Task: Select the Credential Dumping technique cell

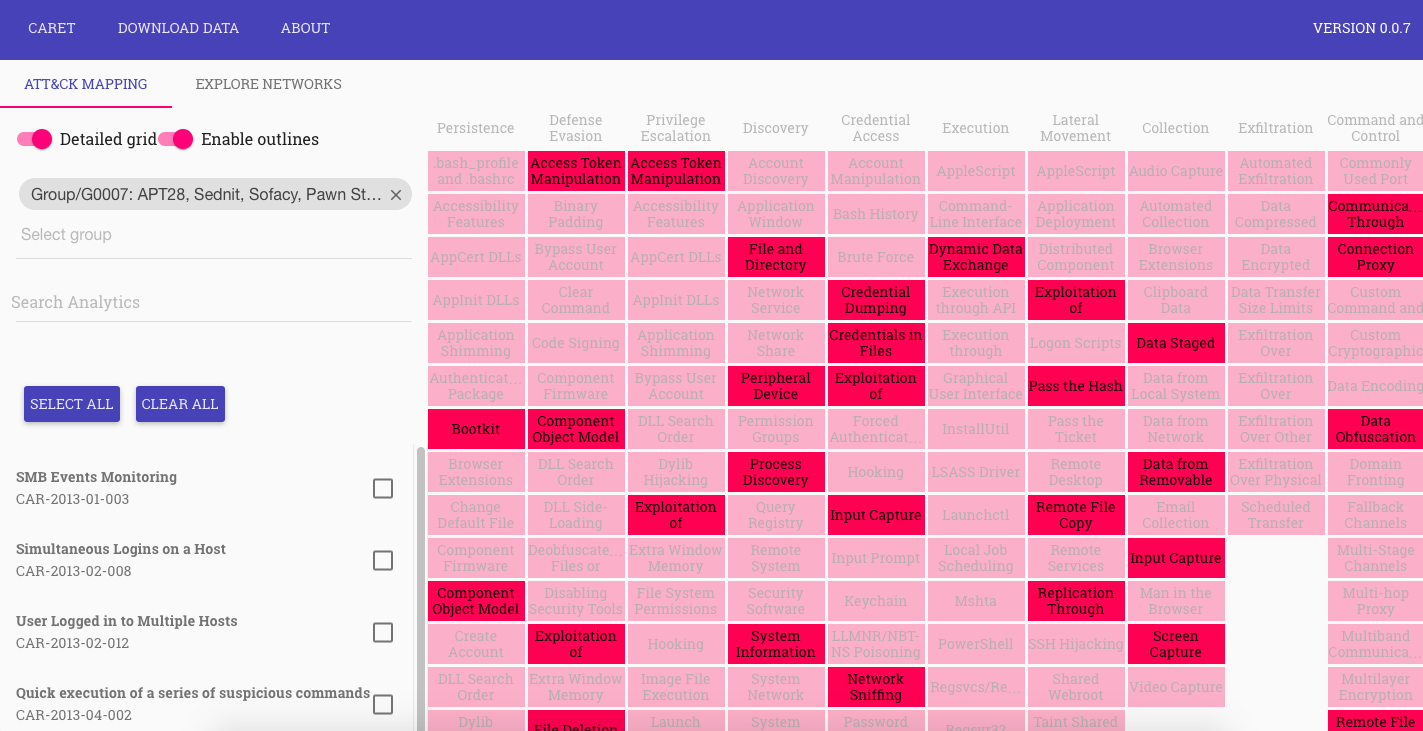Action: coord(876,300)
